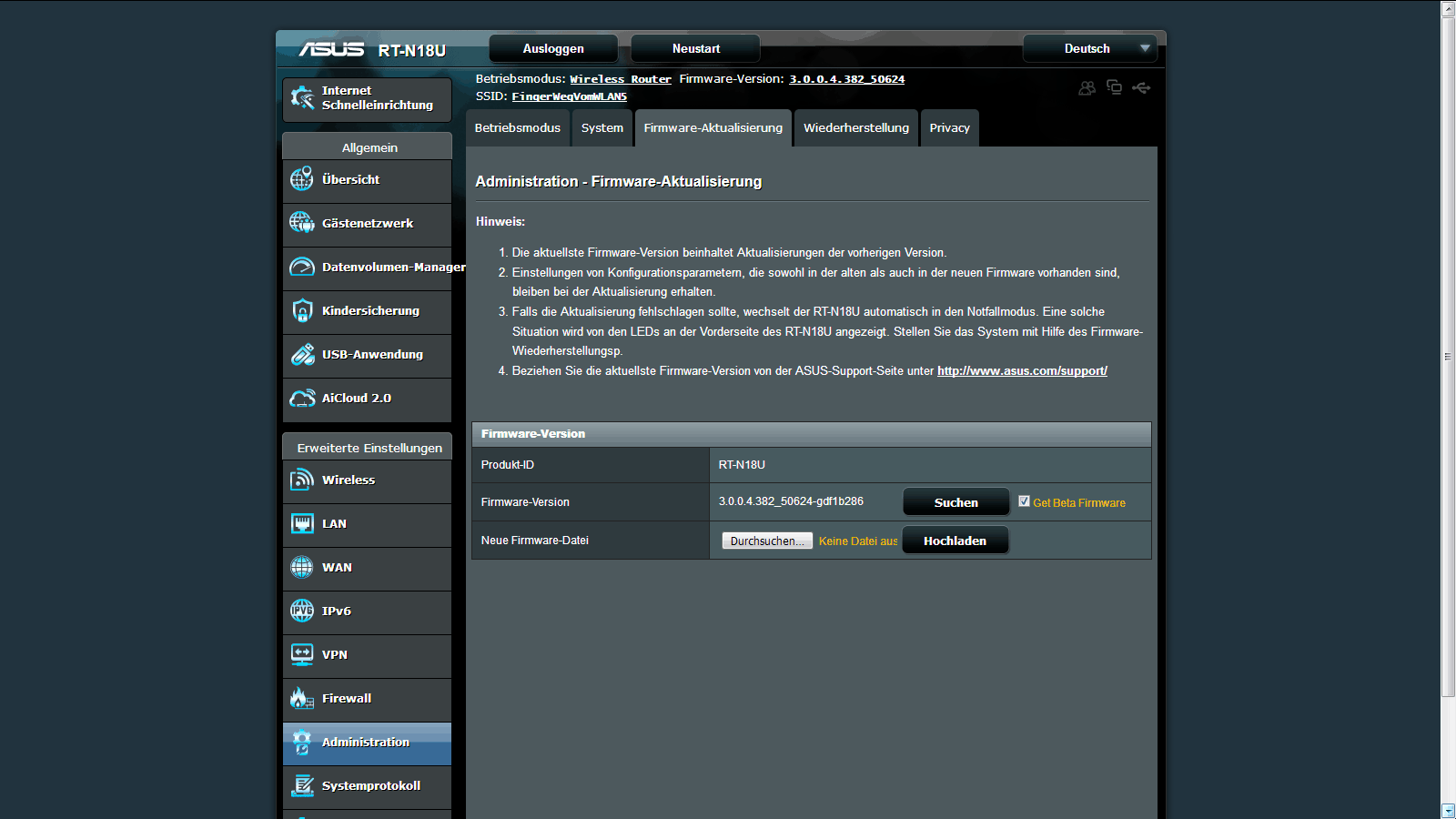Open the Firewall settings menu entry

[368, 699]
